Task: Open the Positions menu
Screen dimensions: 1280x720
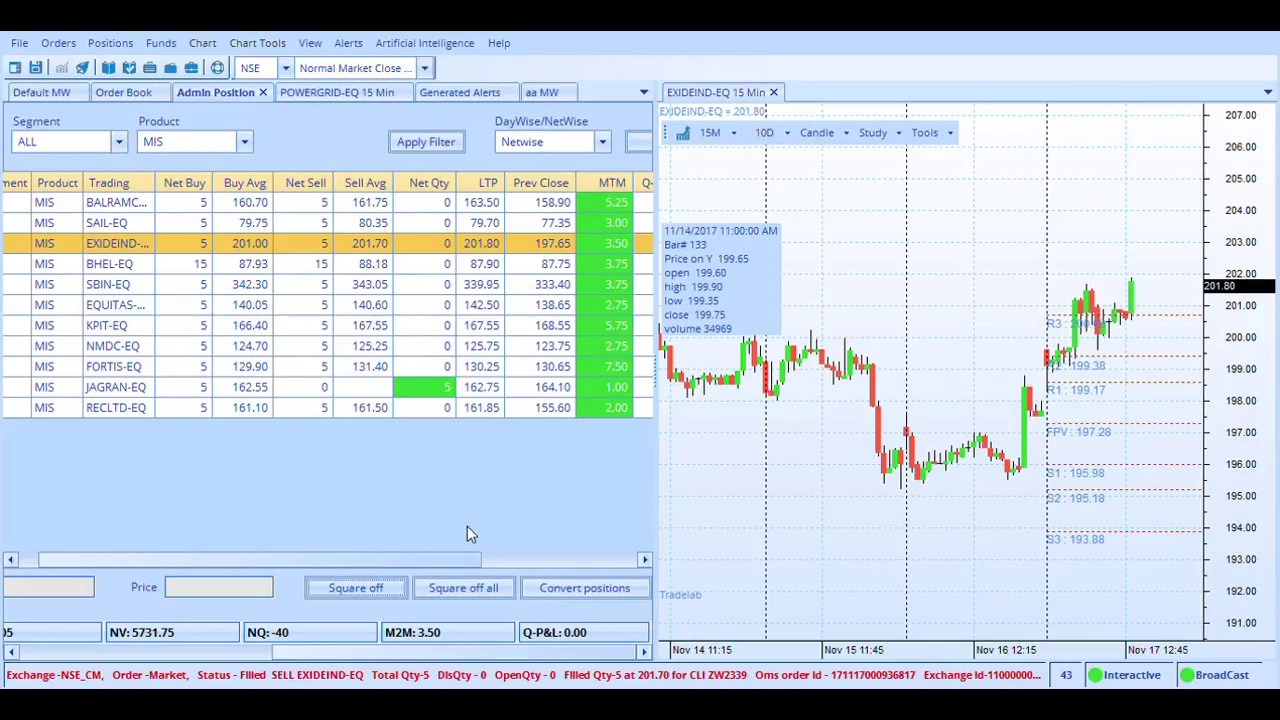Action: [x=110, y=43]
